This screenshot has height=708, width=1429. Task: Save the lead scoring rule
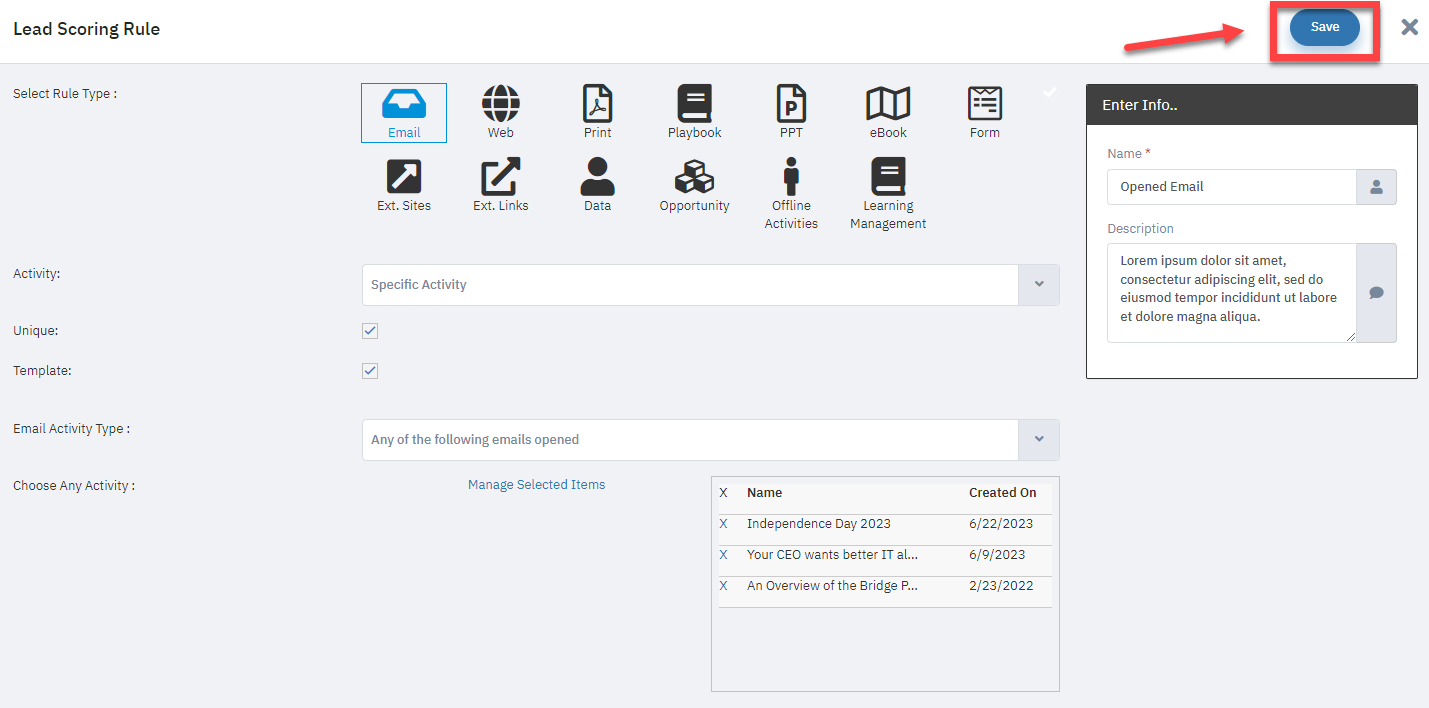pos(1324,28)
